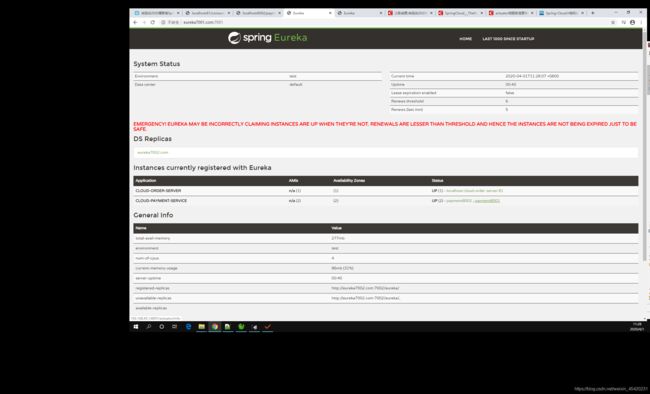
Task: Open the eureka7002.com DS replica link
Action: (153, 153)
